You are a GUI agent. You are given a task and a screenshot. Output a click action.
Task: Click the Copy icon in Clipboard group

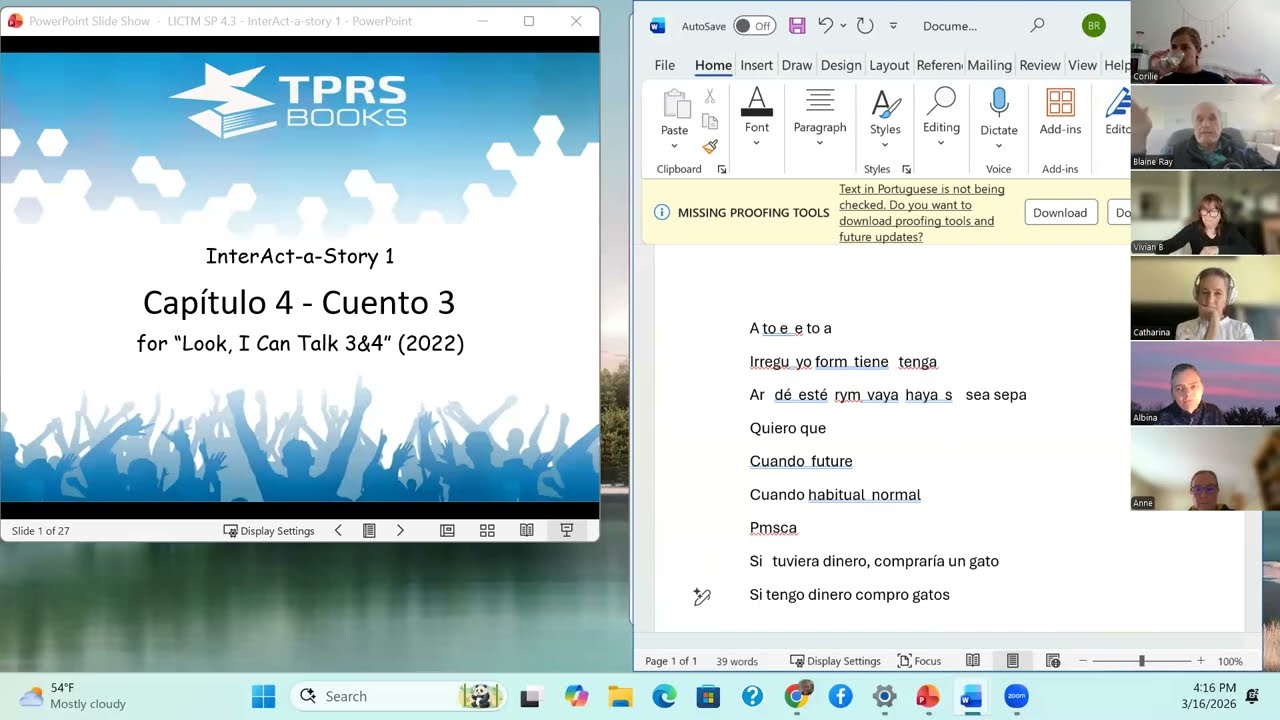710,121
